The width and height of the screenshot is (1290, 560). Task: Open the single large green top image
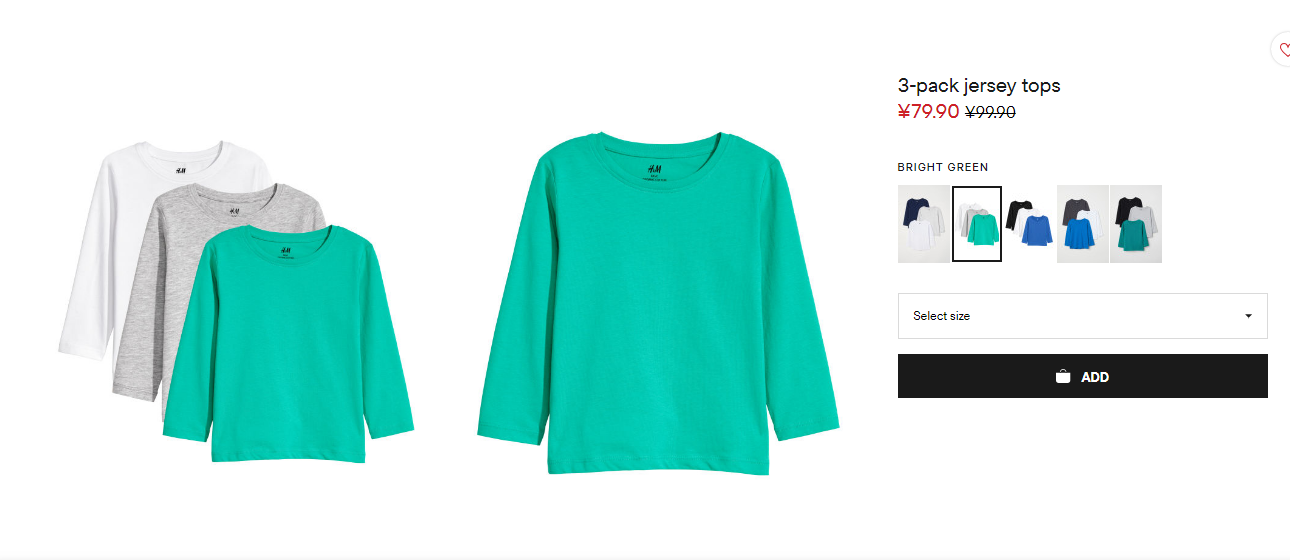[657, 303]
